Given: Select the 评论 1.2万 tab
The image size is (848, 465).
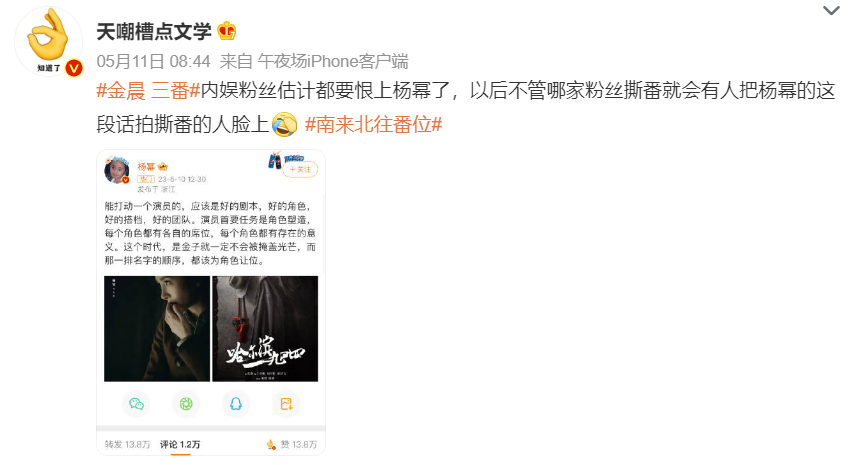Looking at the screenshot, I should (180, 444).
